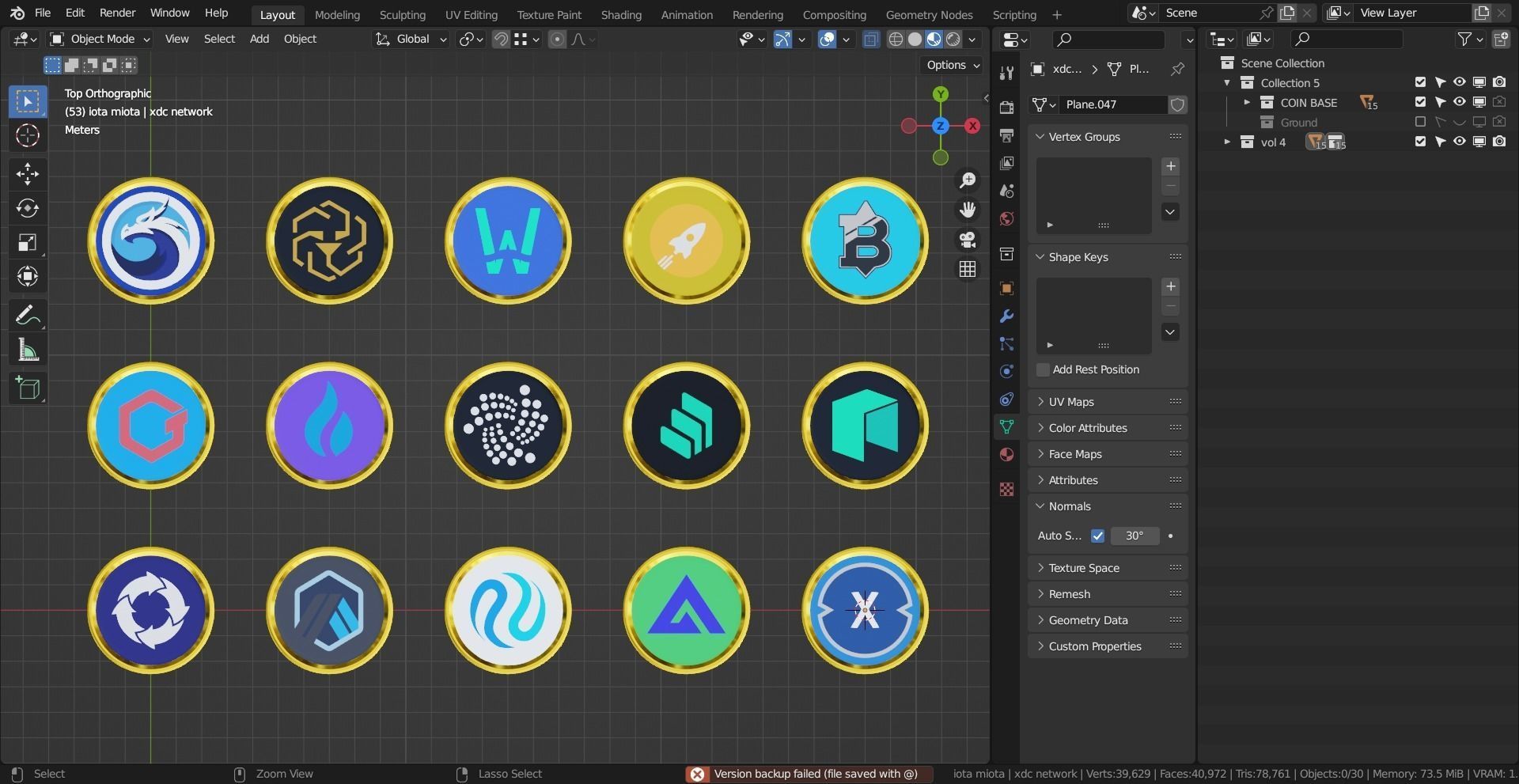Toggle camera view icon
The height and width of the screenshot is (784, 1519).
[967, 240]
